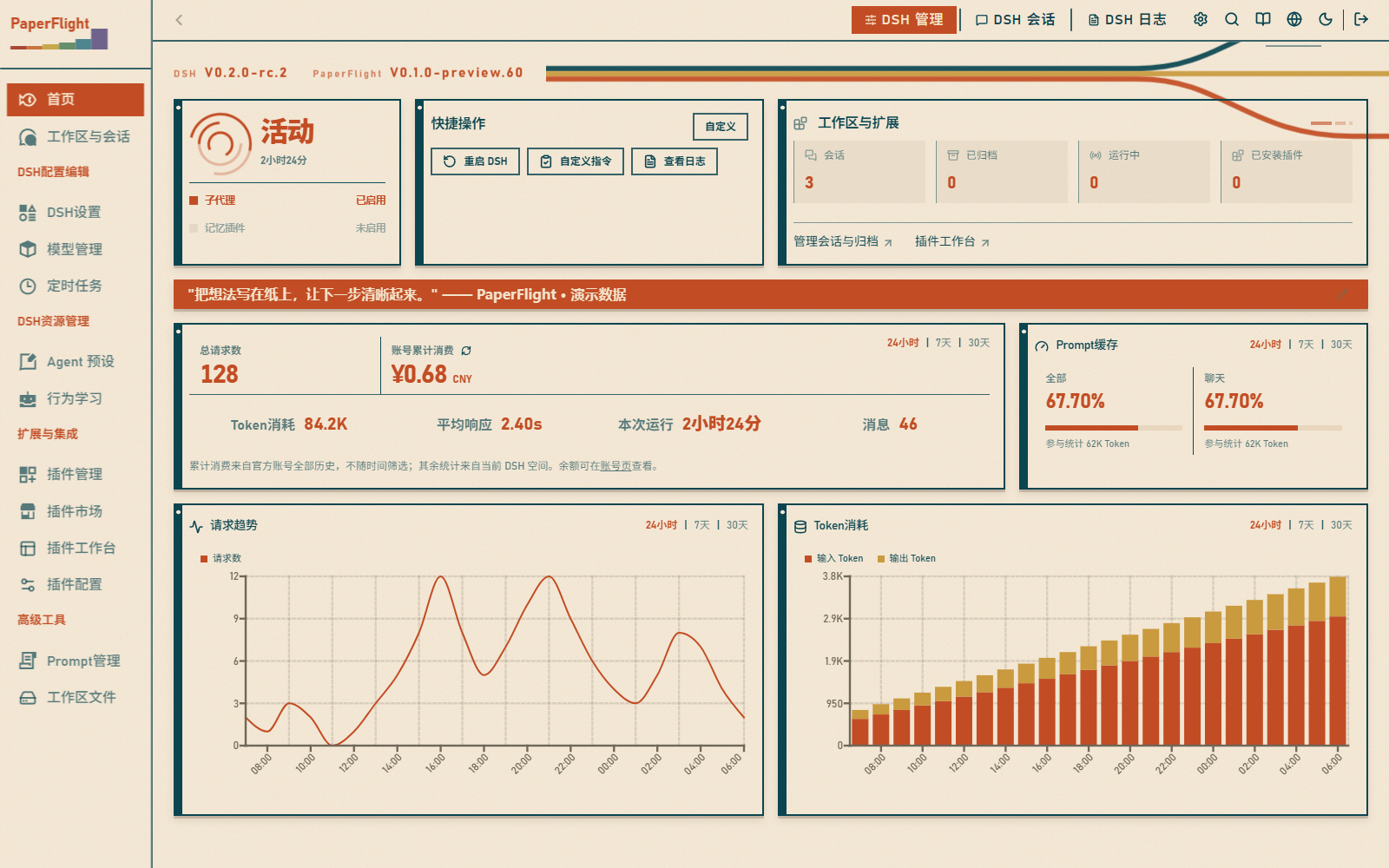Open 定时任务 in the sidebar
Image resolution: width=1389 pixels, height=868 pixels.
[75, 286]
